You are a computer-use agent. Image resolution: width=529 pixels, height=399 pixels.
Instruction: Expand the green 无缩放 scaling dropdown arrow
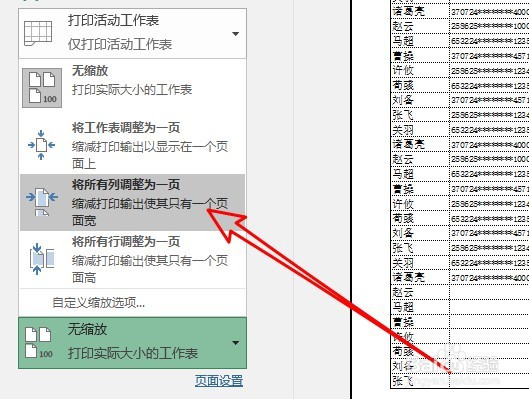pyautogui.click(x=236, y=343)
